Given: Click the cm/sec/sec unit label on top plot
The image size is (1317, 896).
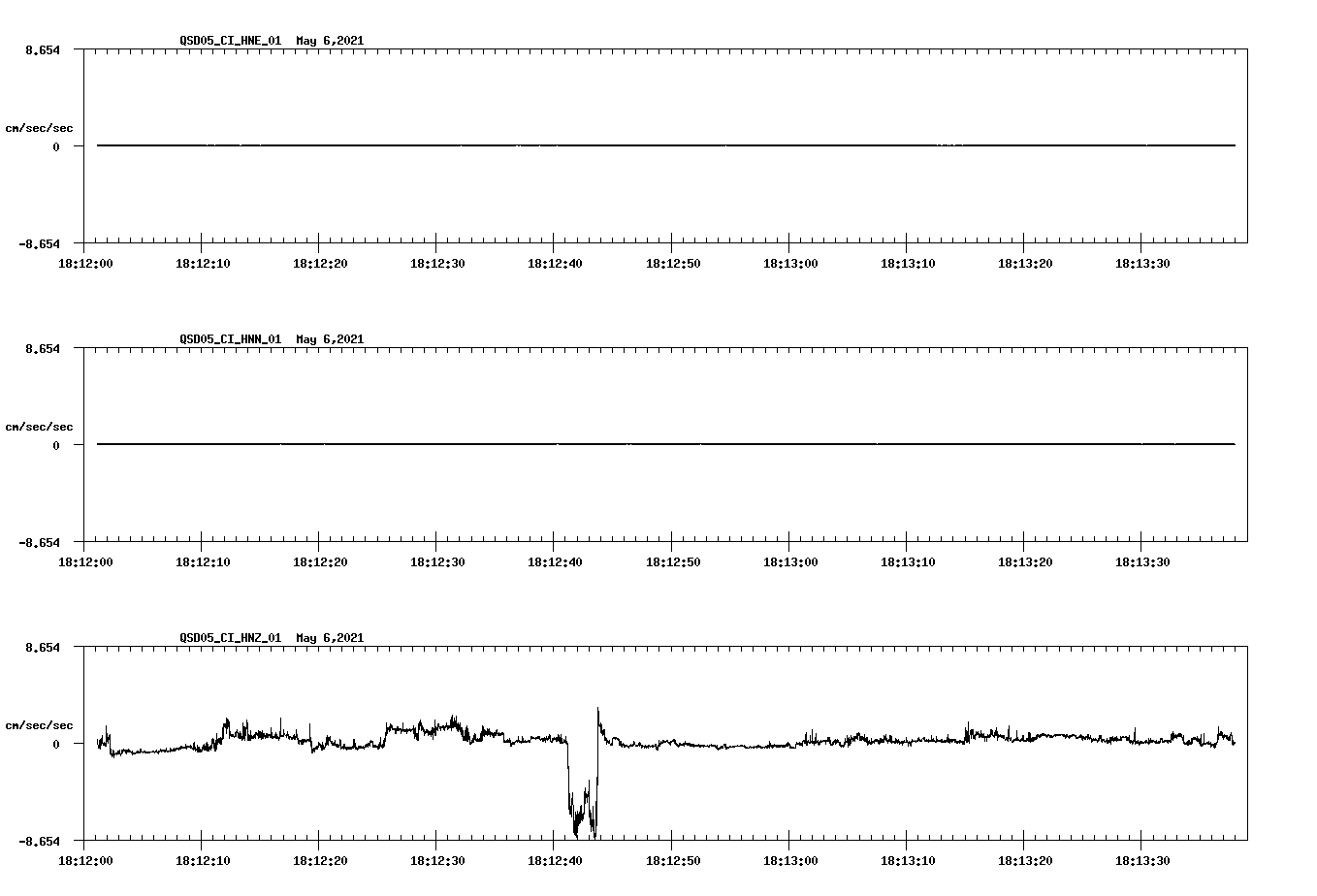Looking at the screenshot, I should [39, 127].
